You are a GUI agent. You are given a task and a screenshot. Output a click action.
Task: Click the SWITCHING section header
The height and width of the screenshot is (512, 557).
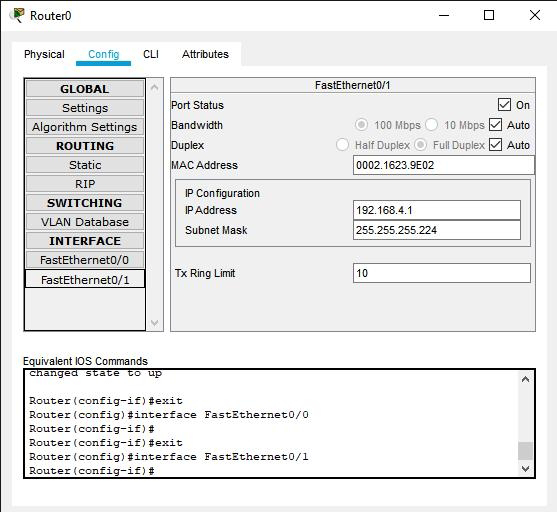click(85, 203)
